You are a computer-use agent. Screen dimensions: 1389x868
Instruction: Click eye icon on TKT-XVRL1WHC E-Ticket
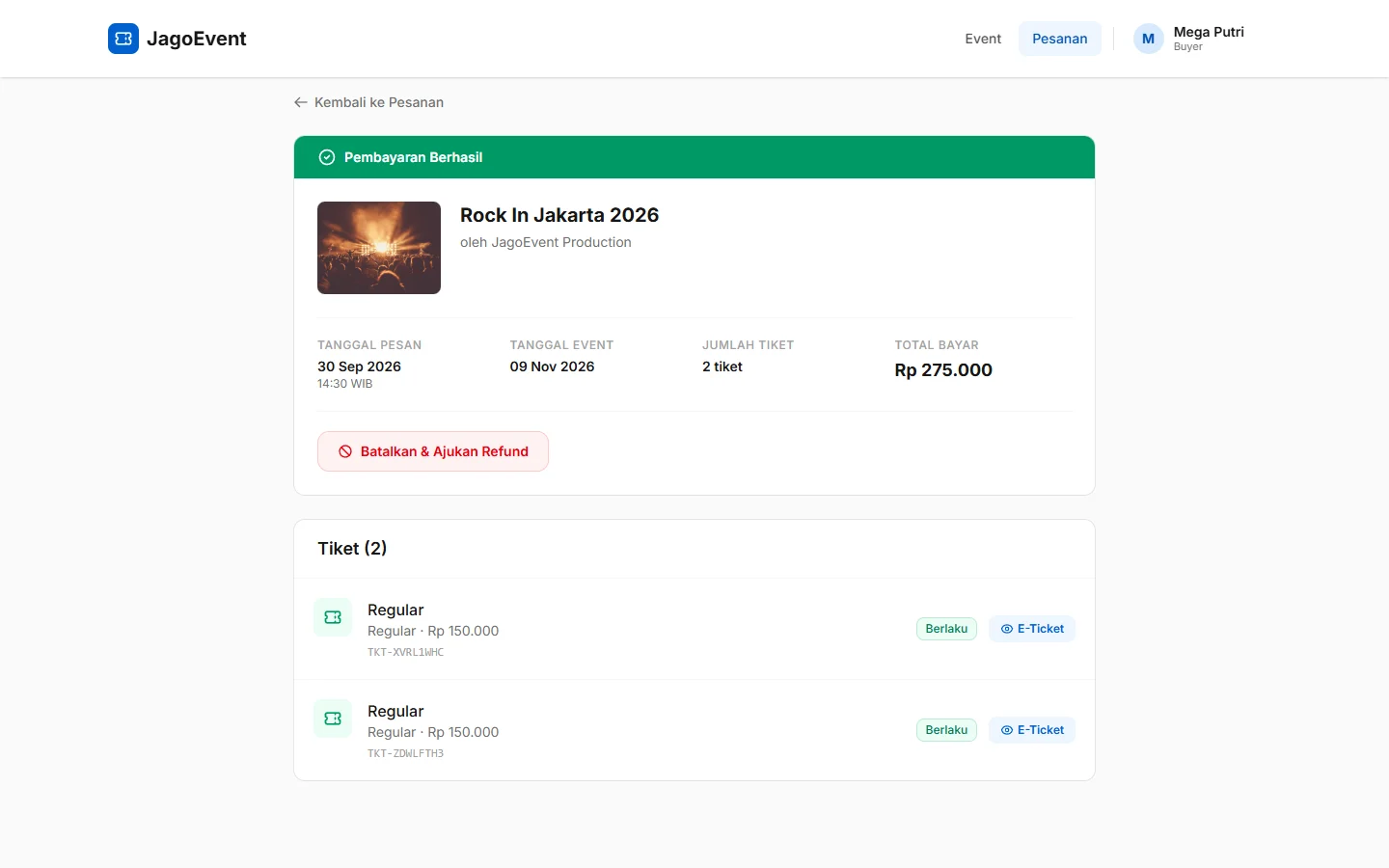pos(1007,629)
